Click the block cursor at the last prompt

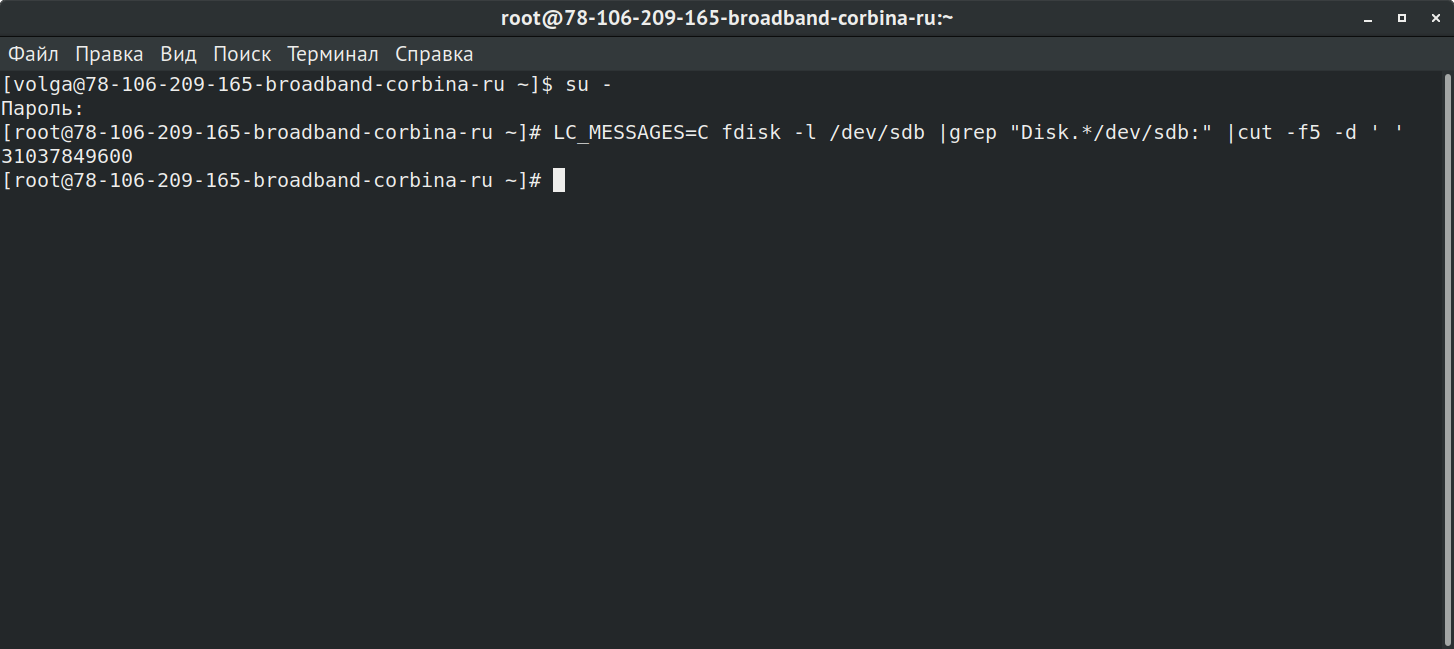coord(559,180)
